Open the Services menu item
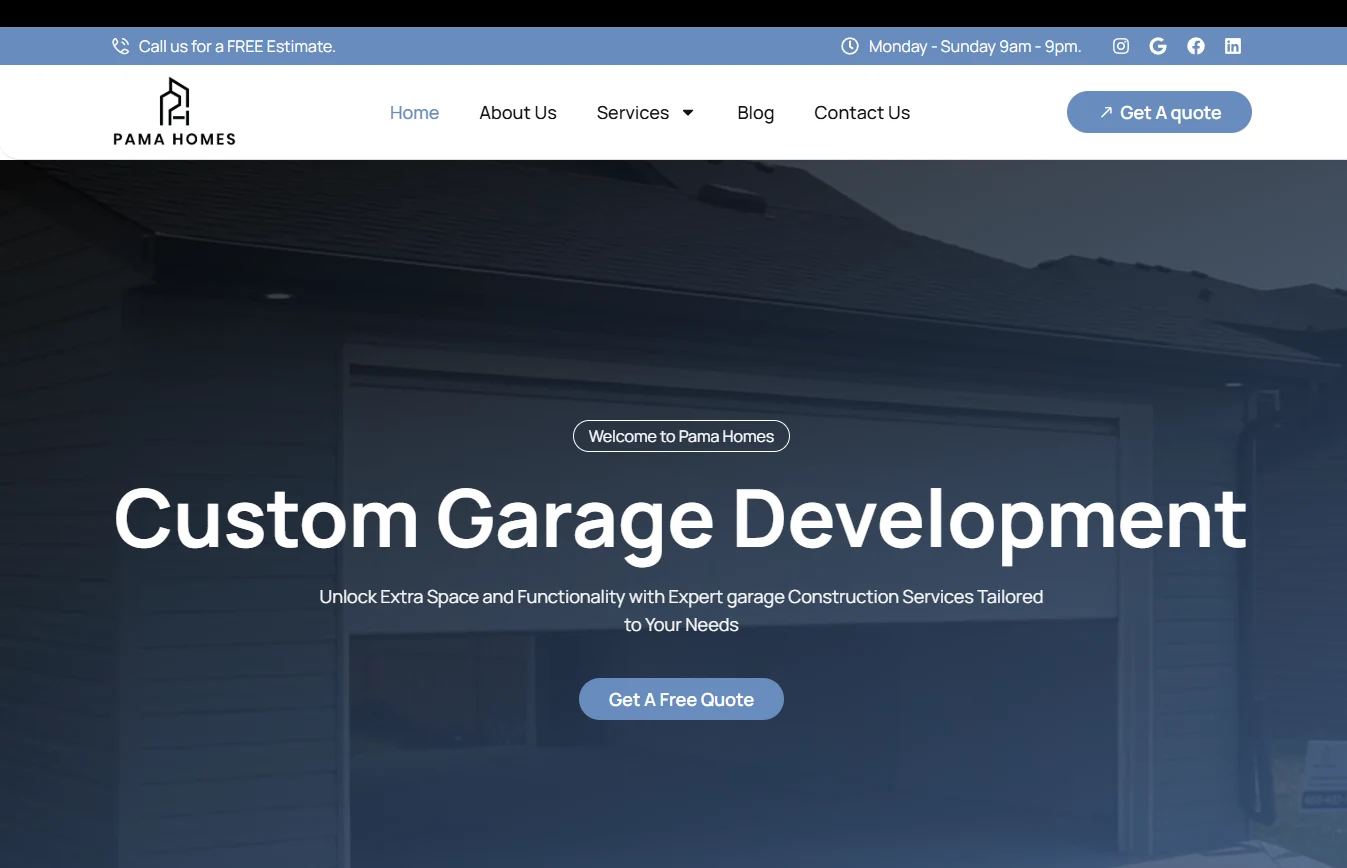Screen dimensions: 1347x868 pyautogui.click(x=633, y=113)
